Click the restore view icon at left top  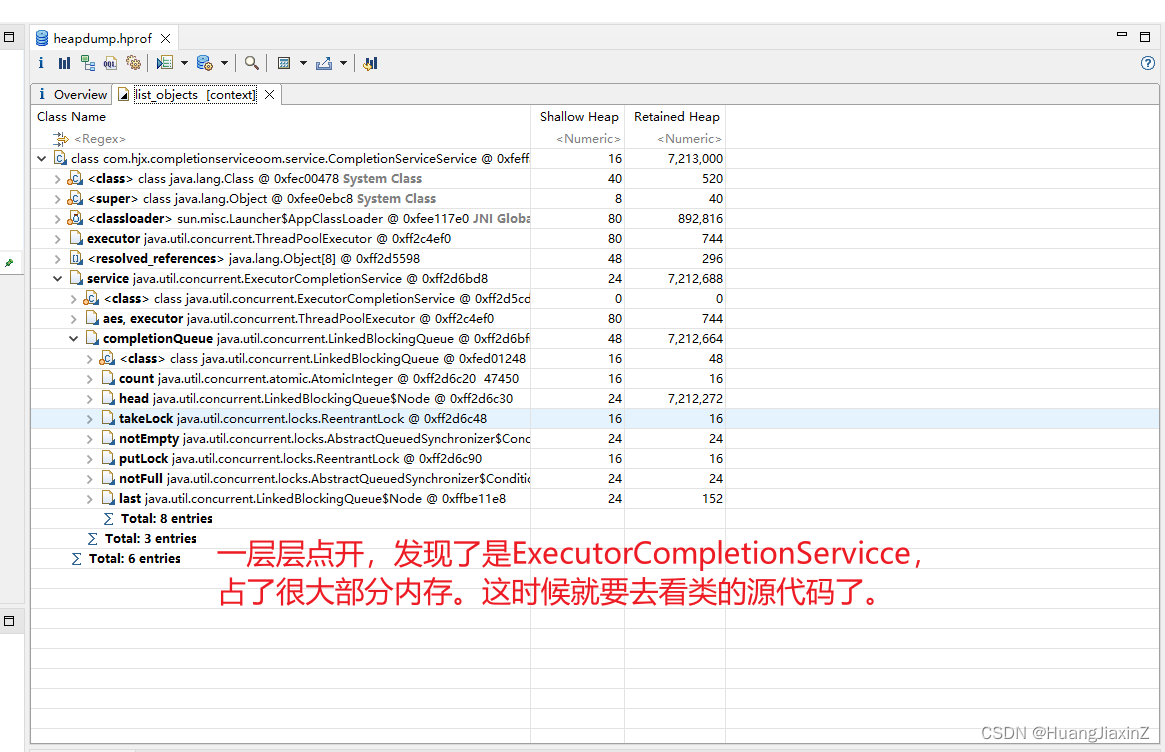(x=9, y=36)
